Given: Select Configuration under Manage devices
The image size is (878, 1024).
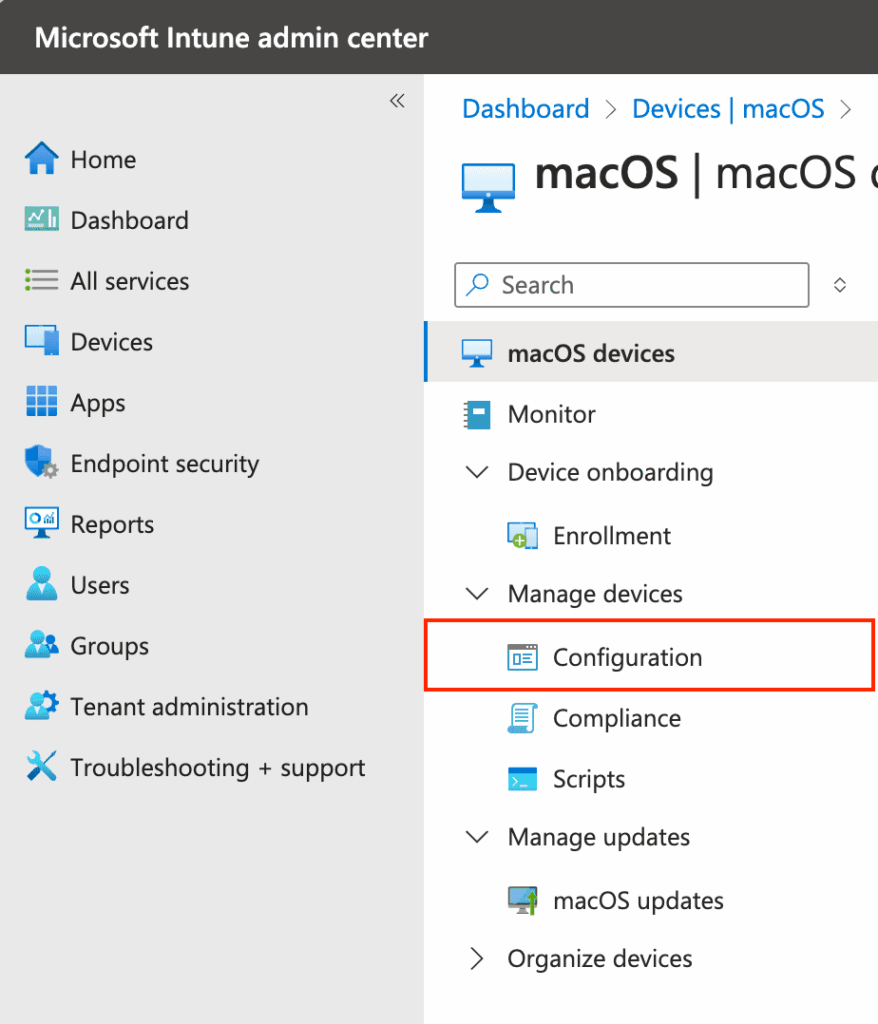Looking at the screenshot, I should coord(627,657).
